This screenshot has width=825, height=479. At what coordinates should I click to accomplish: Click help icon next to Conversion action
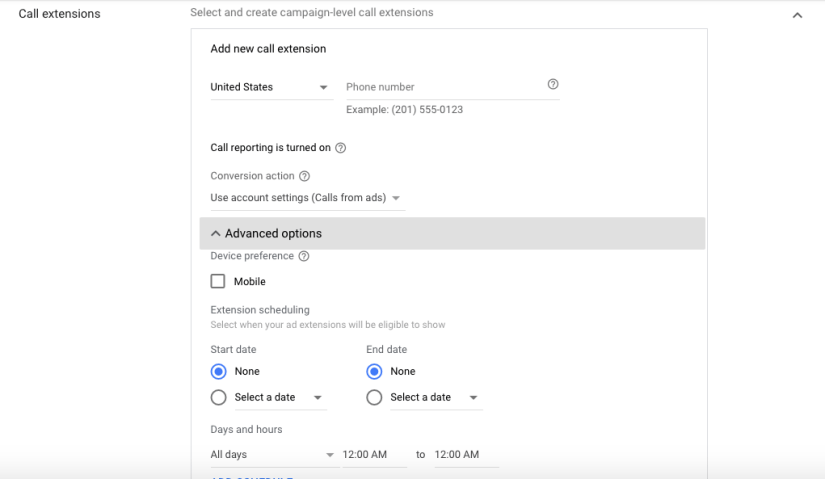point(305,176)
